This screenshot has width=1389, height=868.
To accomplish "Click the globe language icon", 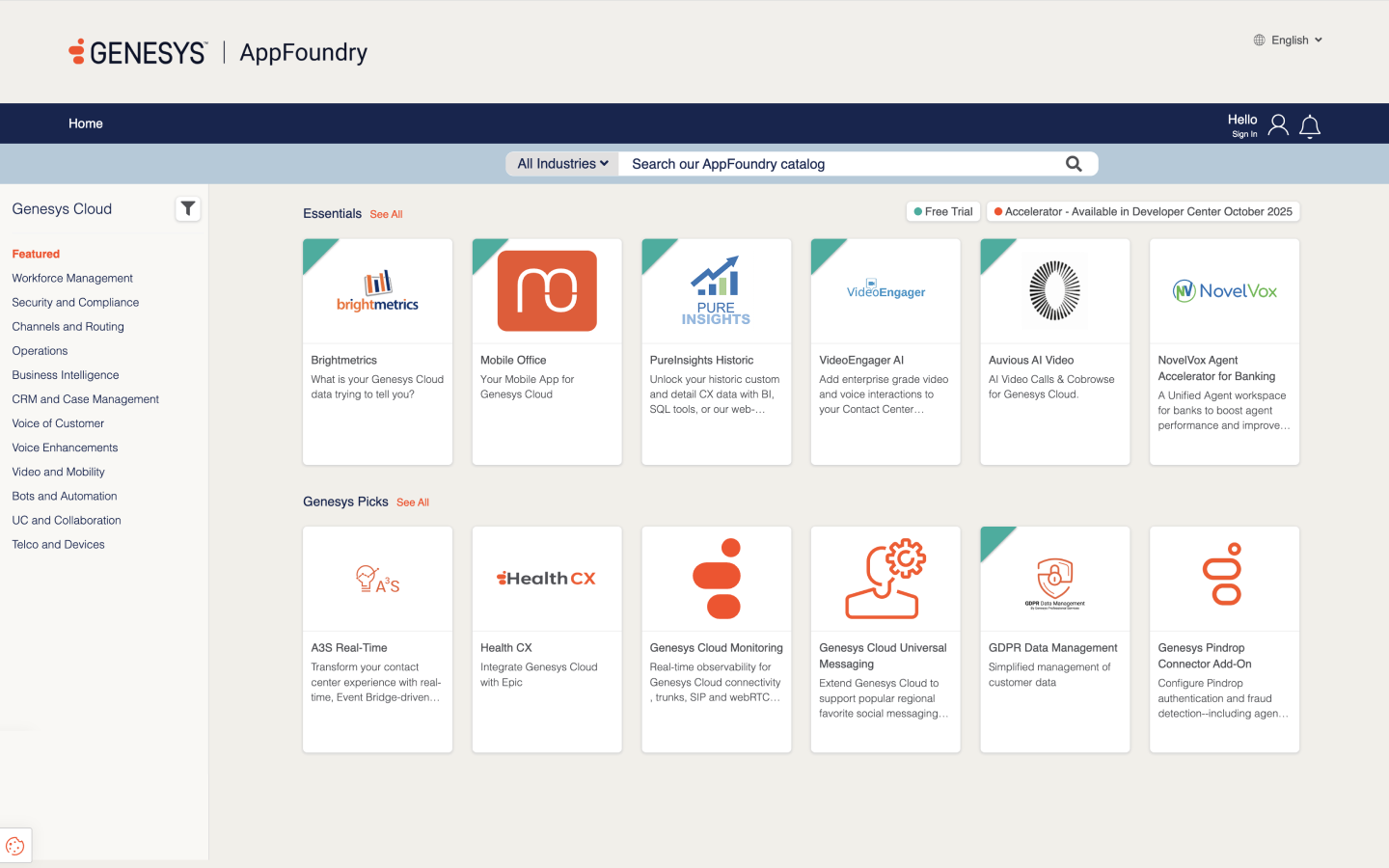I will (1259, 41).
